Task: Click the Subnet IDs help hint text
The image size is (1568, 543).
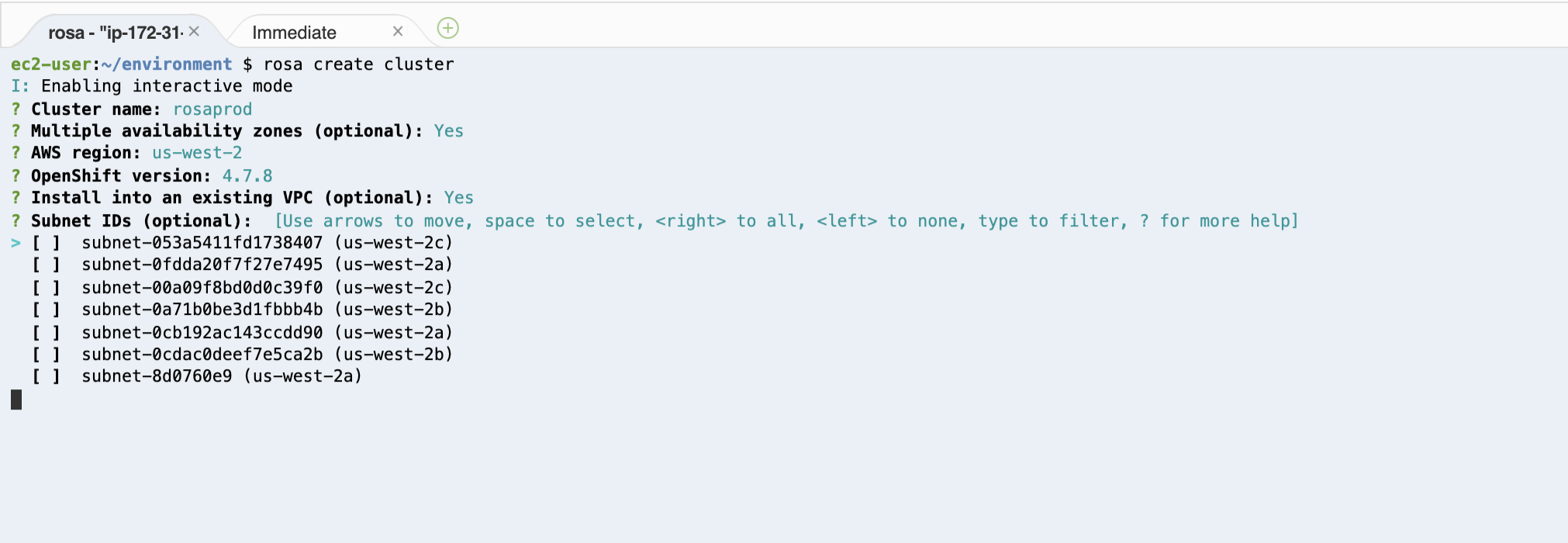Action: tap(786, 221)
